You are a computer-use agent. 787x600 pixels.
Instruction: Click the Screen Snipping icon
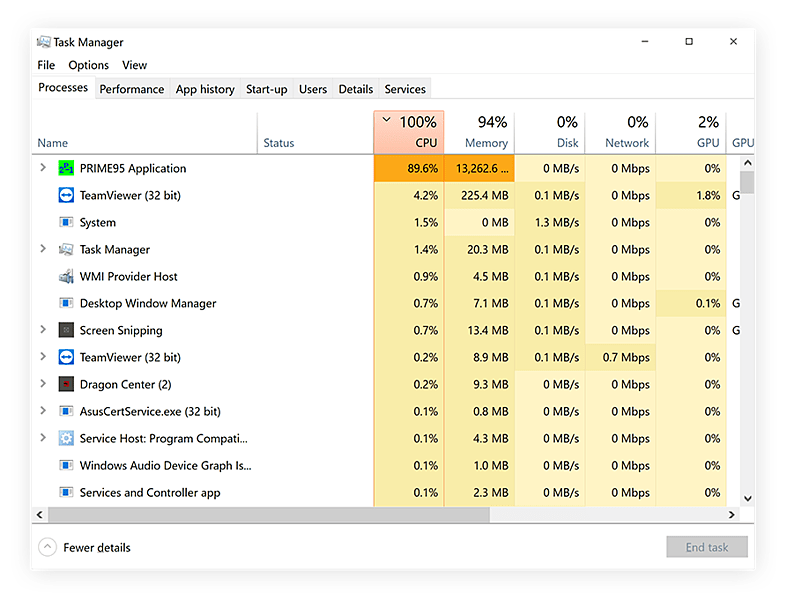tap(66, 330)
